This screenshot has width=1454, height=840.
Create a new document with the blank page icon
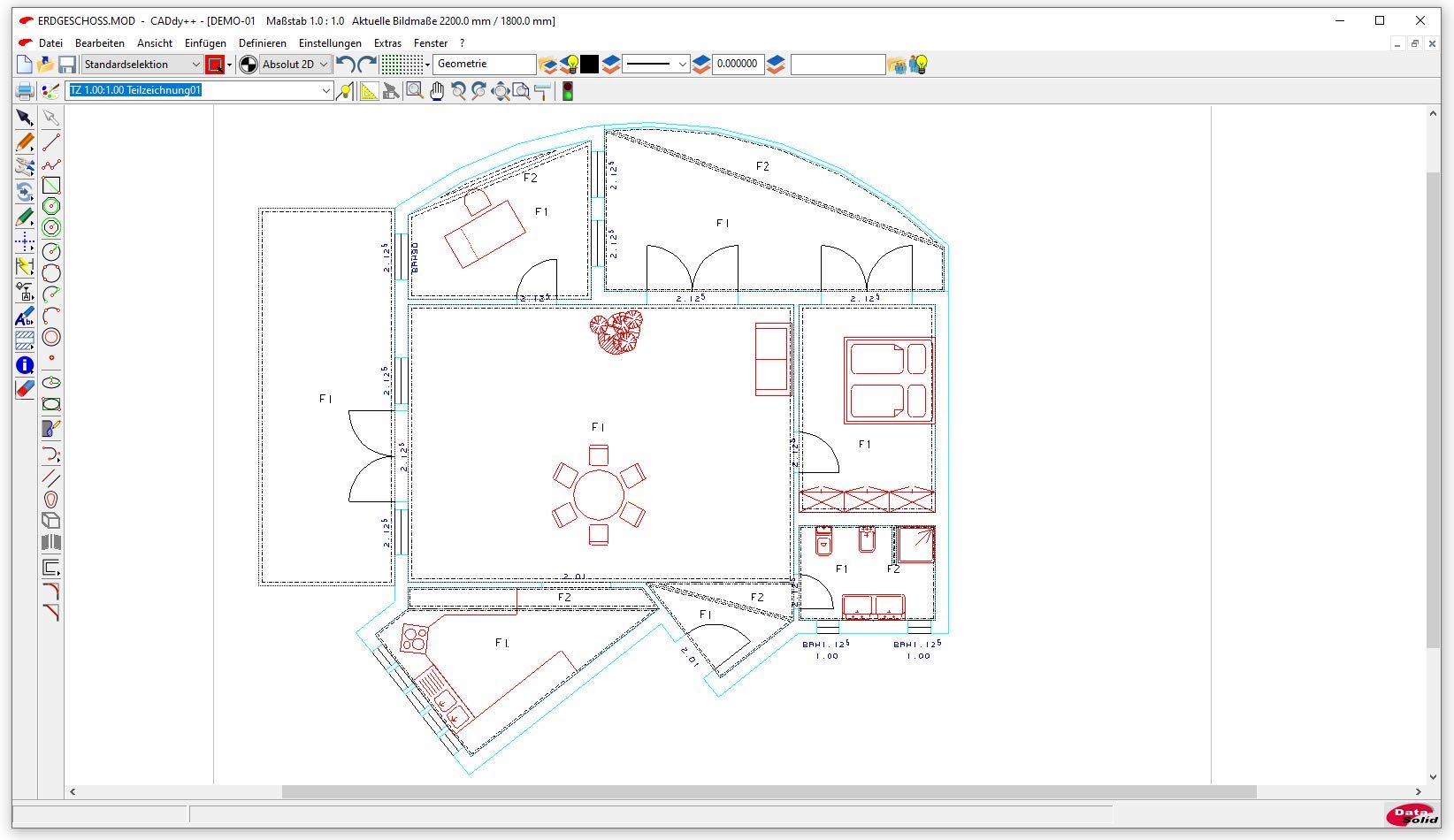[x=24, y=65]
